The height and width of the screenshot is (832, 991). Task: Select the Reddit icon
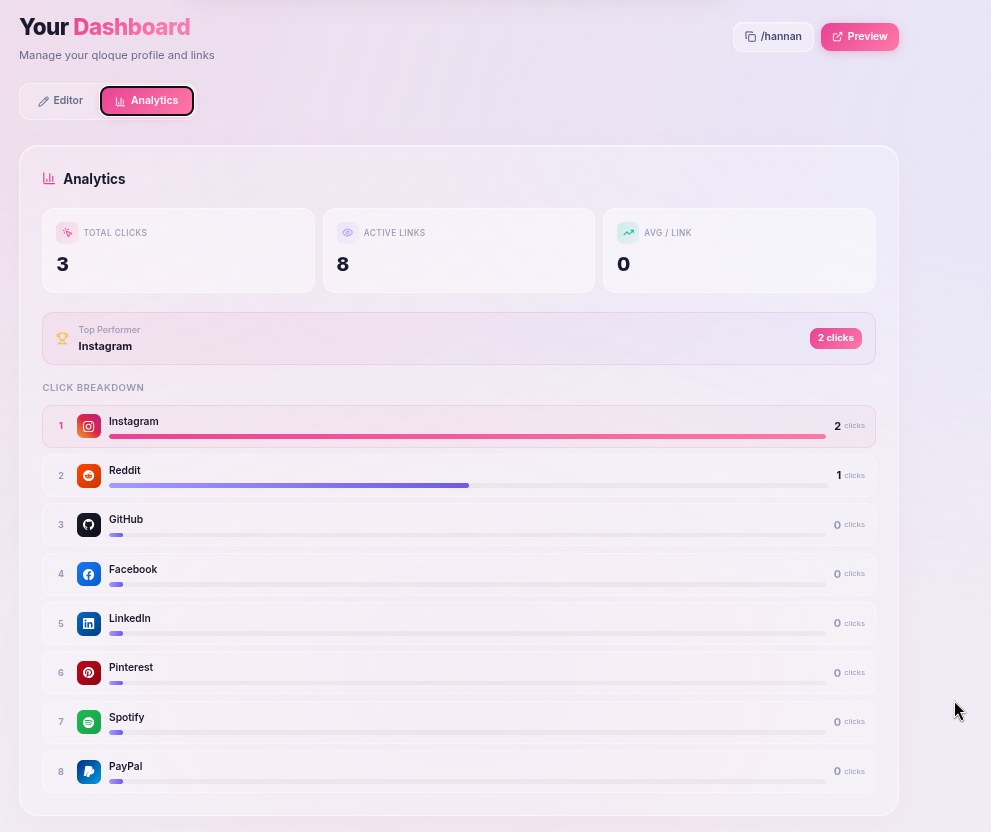(89, 475)
